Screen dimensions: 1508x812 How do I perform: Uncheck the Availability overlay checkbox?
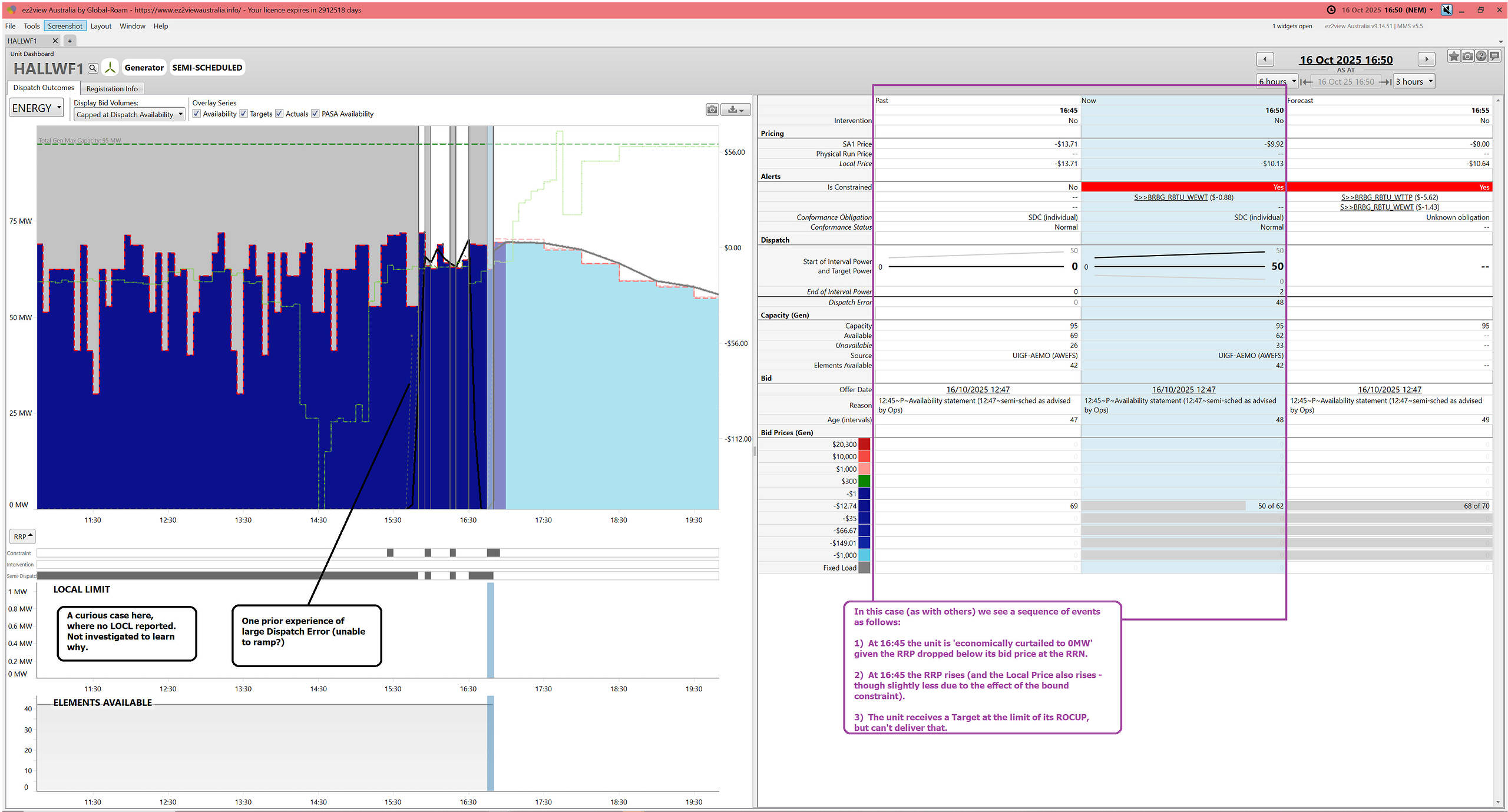coord(197,114)
